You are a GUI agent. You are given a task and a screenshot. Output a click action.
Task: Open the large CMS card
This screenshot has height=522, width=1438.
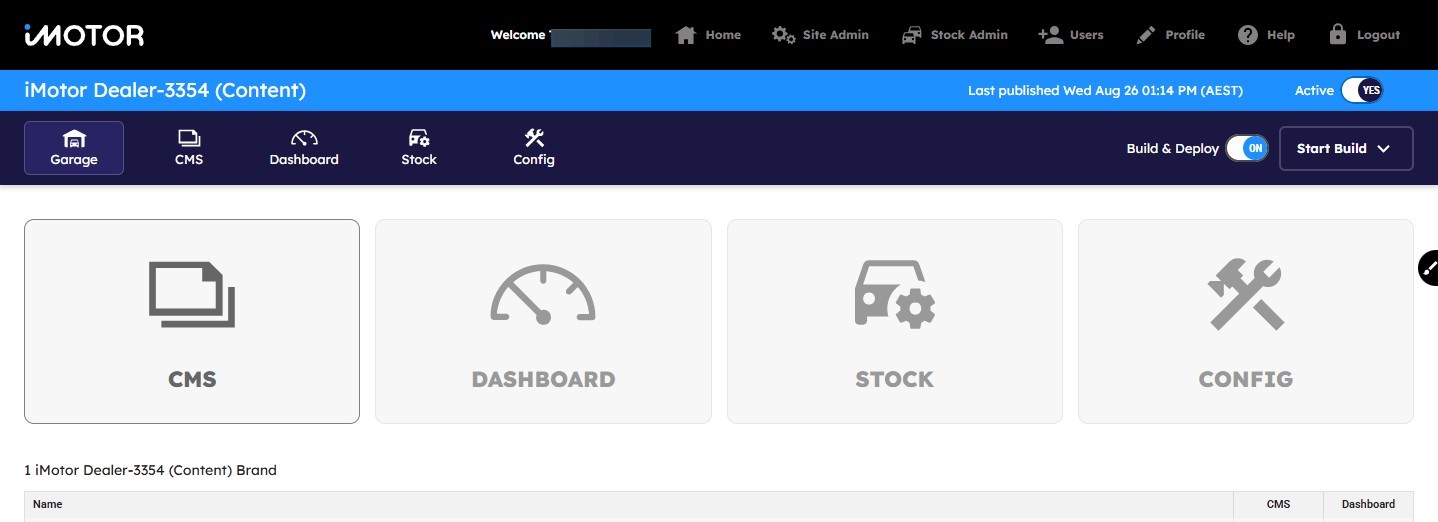click(x=192, y=321)
